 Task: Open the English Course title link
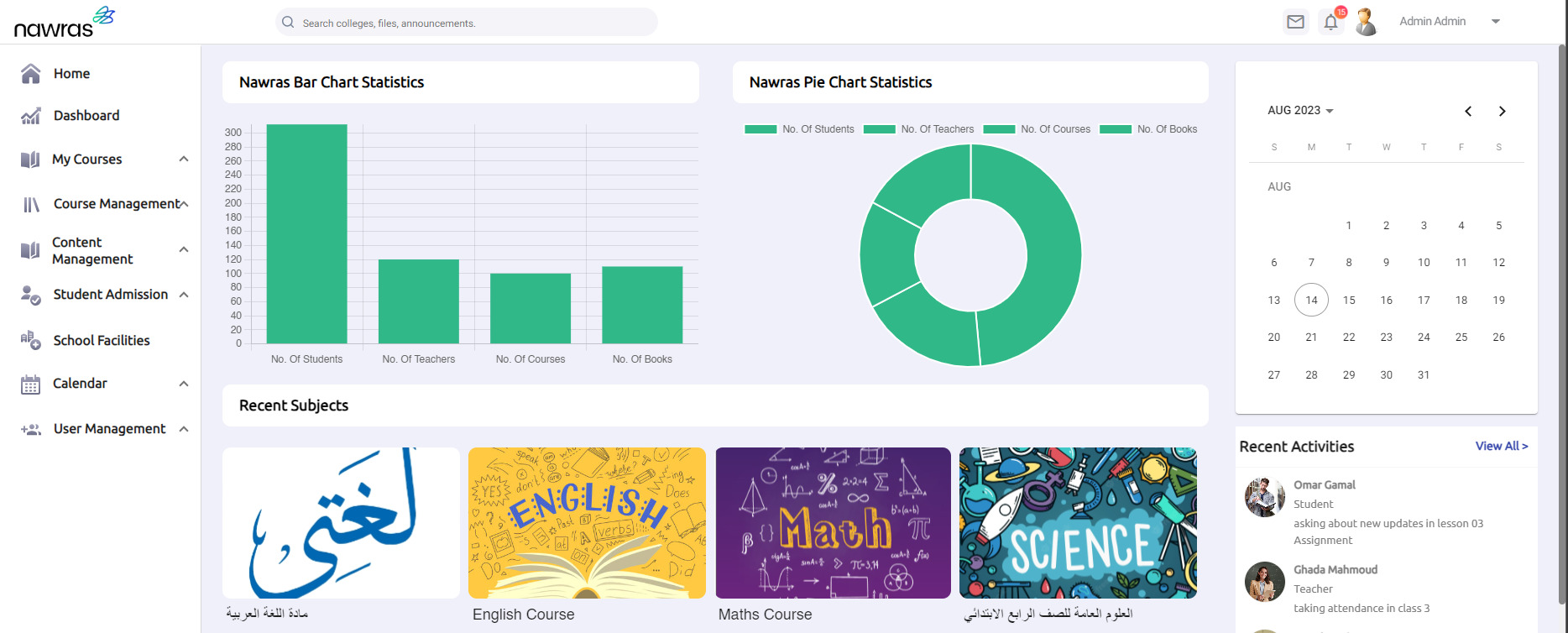pos(524,615)
